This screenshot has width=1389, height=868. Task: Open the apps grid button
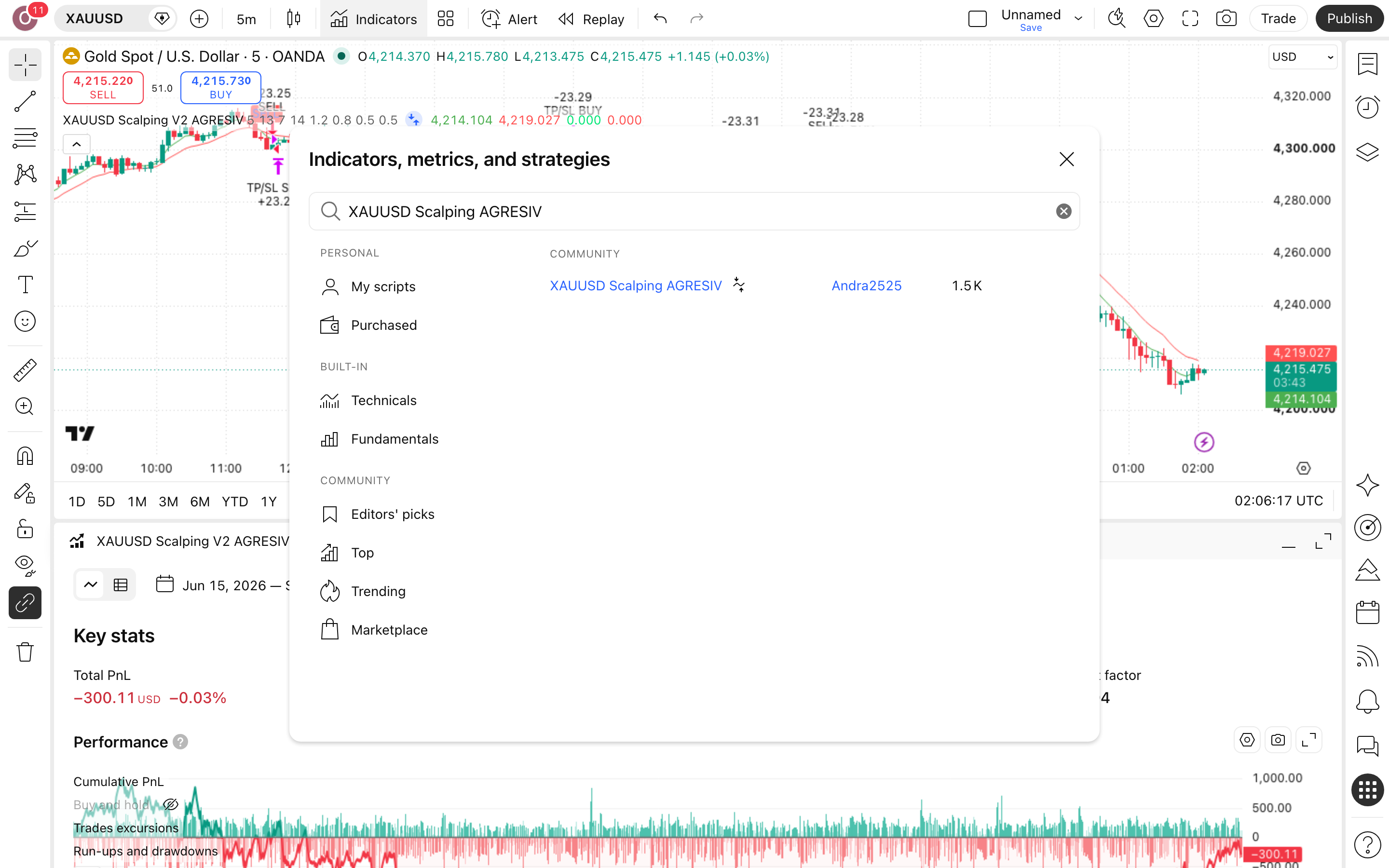coord(1367,790)
